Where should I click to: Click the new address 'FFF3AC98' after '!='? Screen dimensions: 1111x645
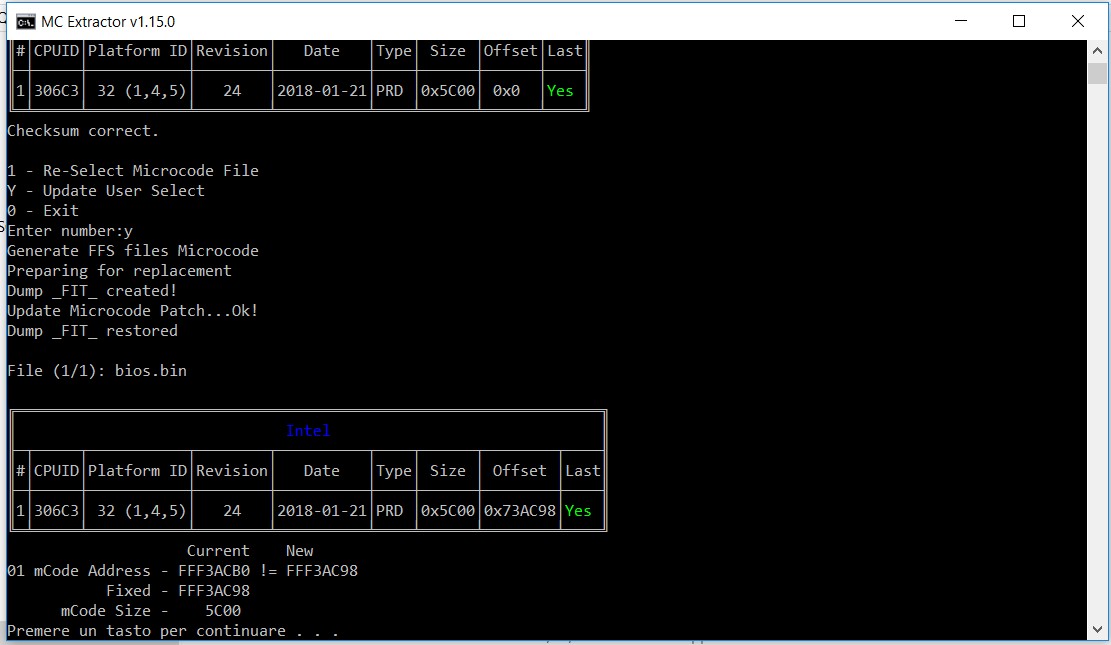(x=322, y=571)
